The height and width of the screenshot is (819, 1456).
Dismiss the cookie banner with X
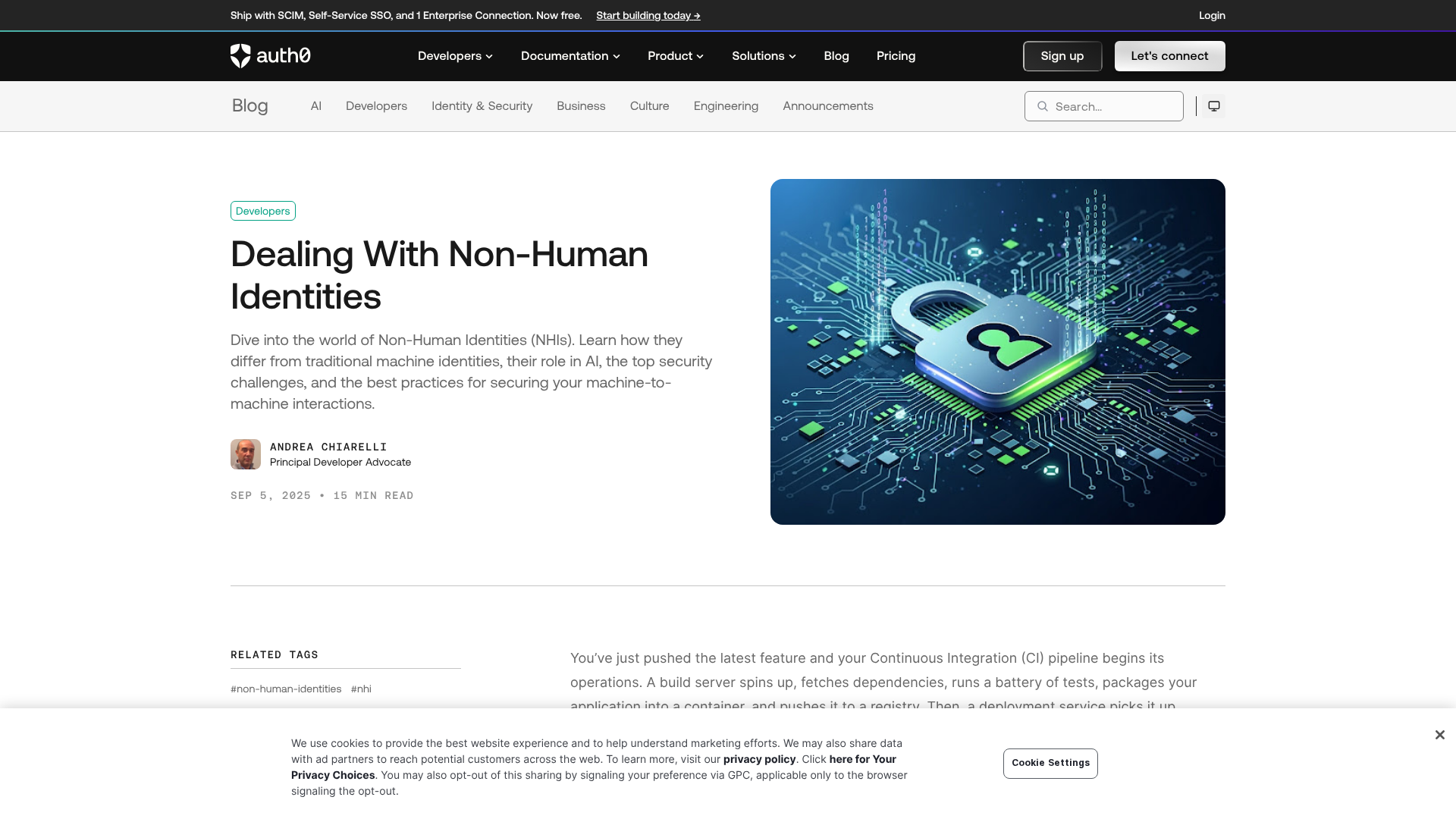[1439, 735]
